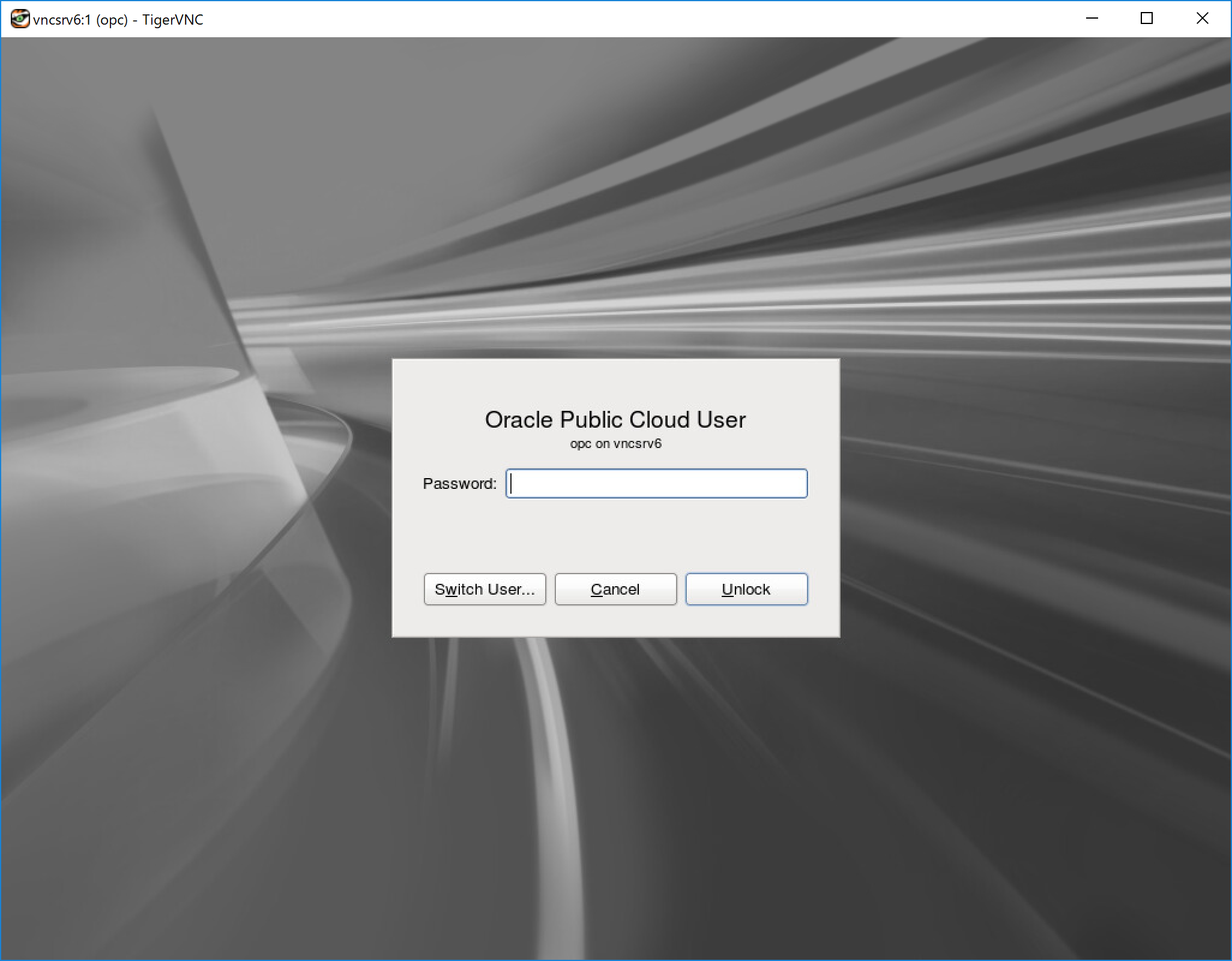Minimize the TigerVNC viewer window
This screenshot has height=961, width=1232.
1092,19
